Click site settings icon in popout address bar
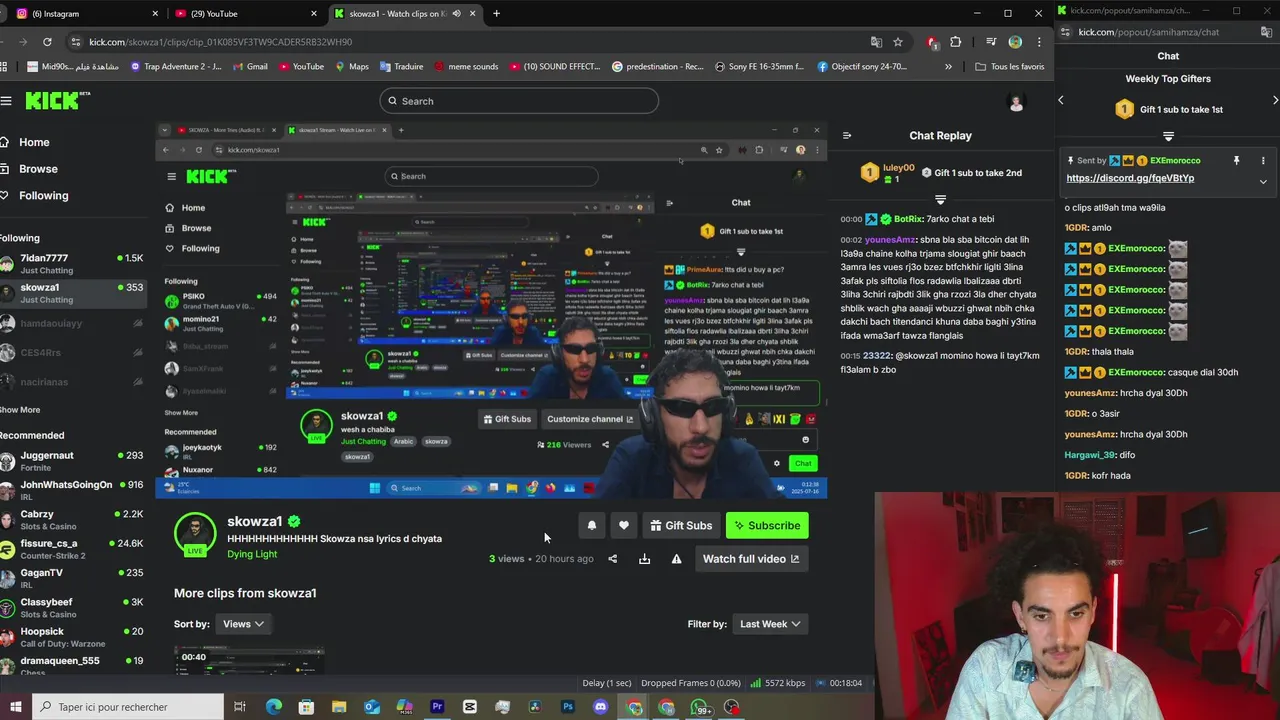 click(1067, 32)
